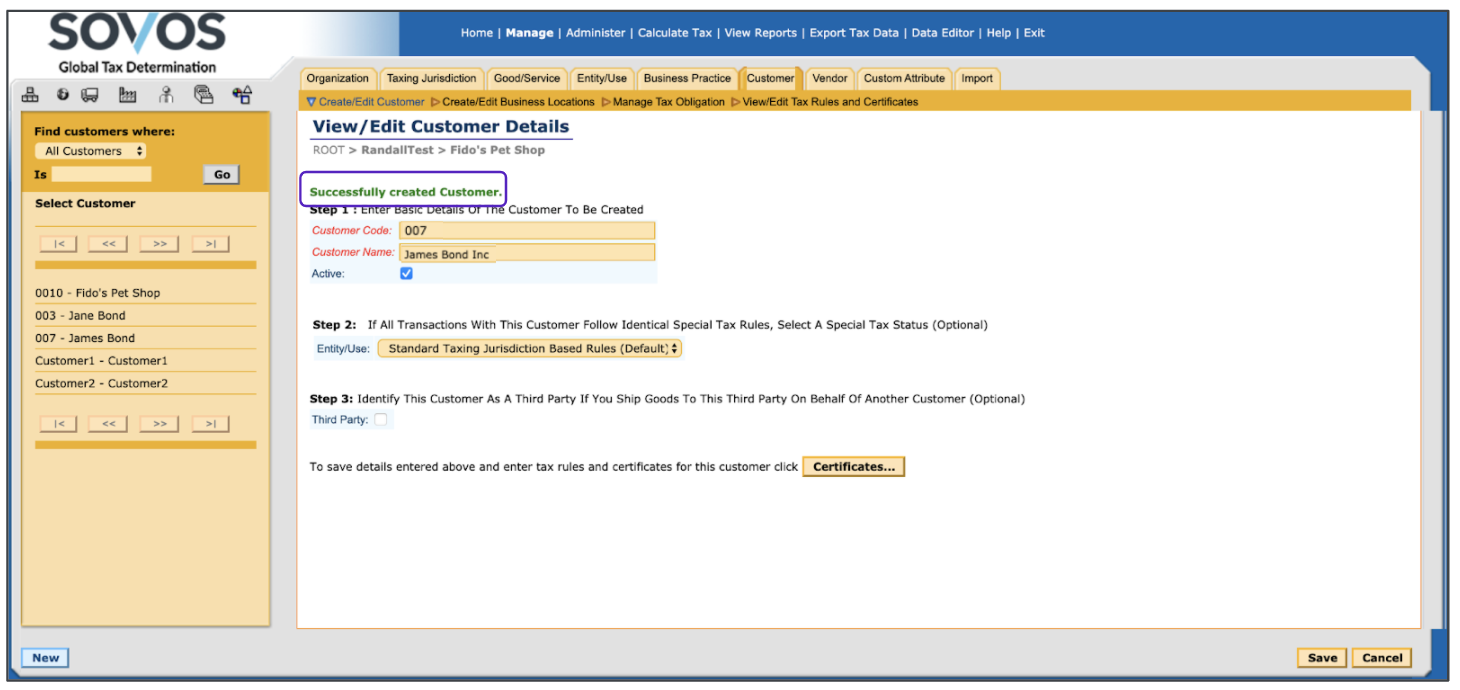Click the New button at bottom left
1460x690 pixels.
(45, 658)
